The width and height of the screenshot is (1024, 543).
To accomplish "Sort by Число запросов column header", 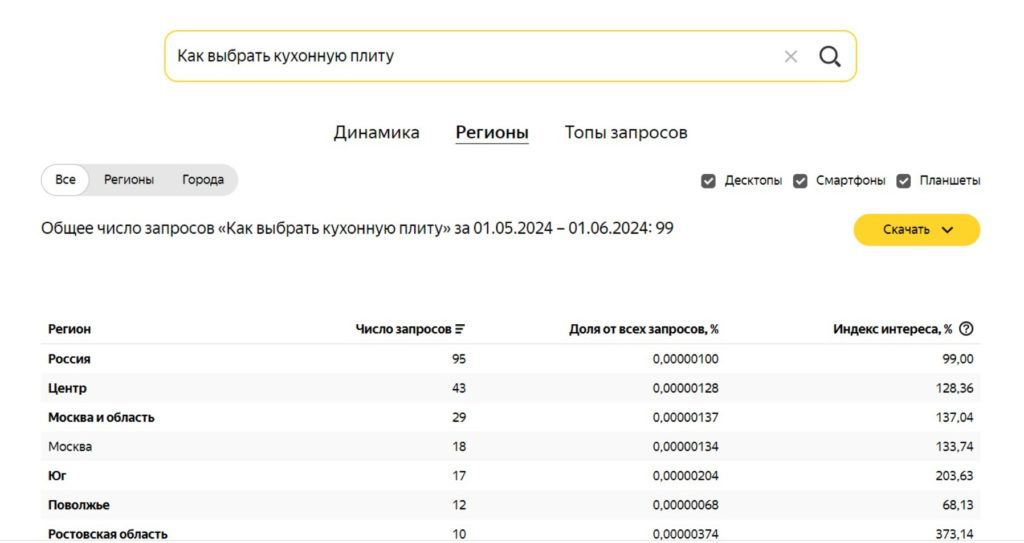I will pos(403,329).
